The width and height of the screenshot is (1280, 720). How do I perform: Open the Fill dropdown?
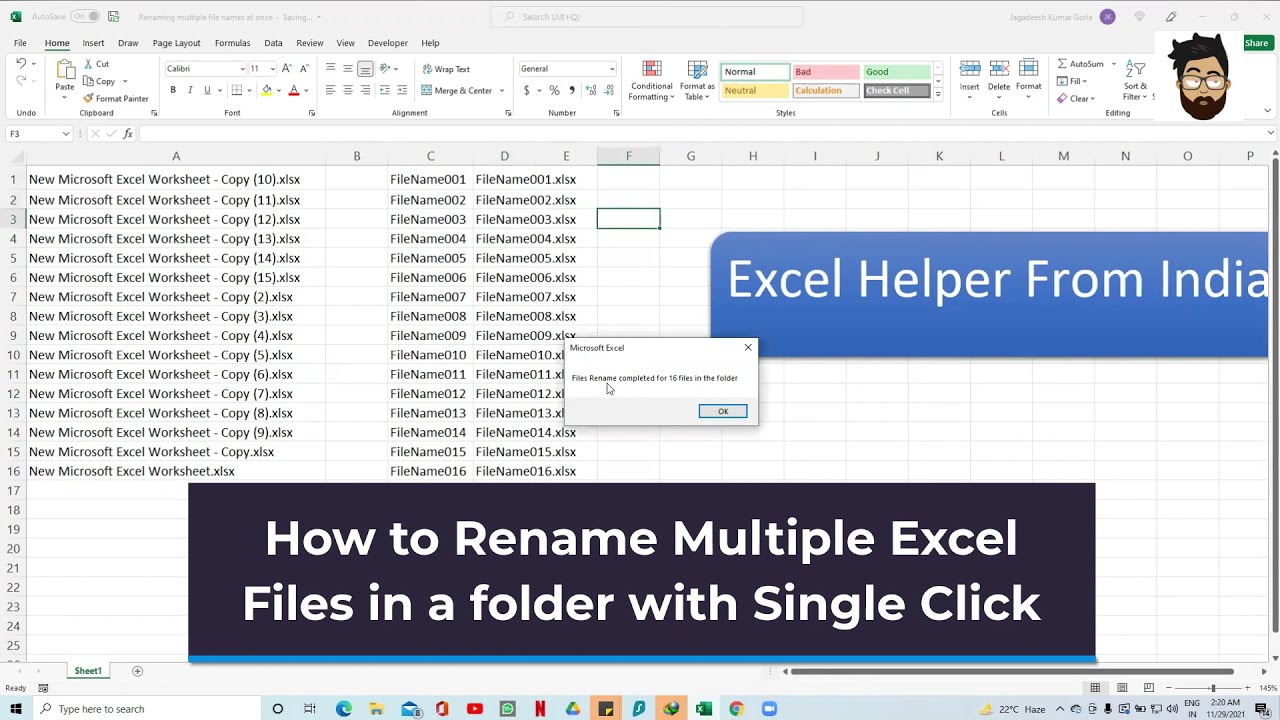pos(1072,81)
